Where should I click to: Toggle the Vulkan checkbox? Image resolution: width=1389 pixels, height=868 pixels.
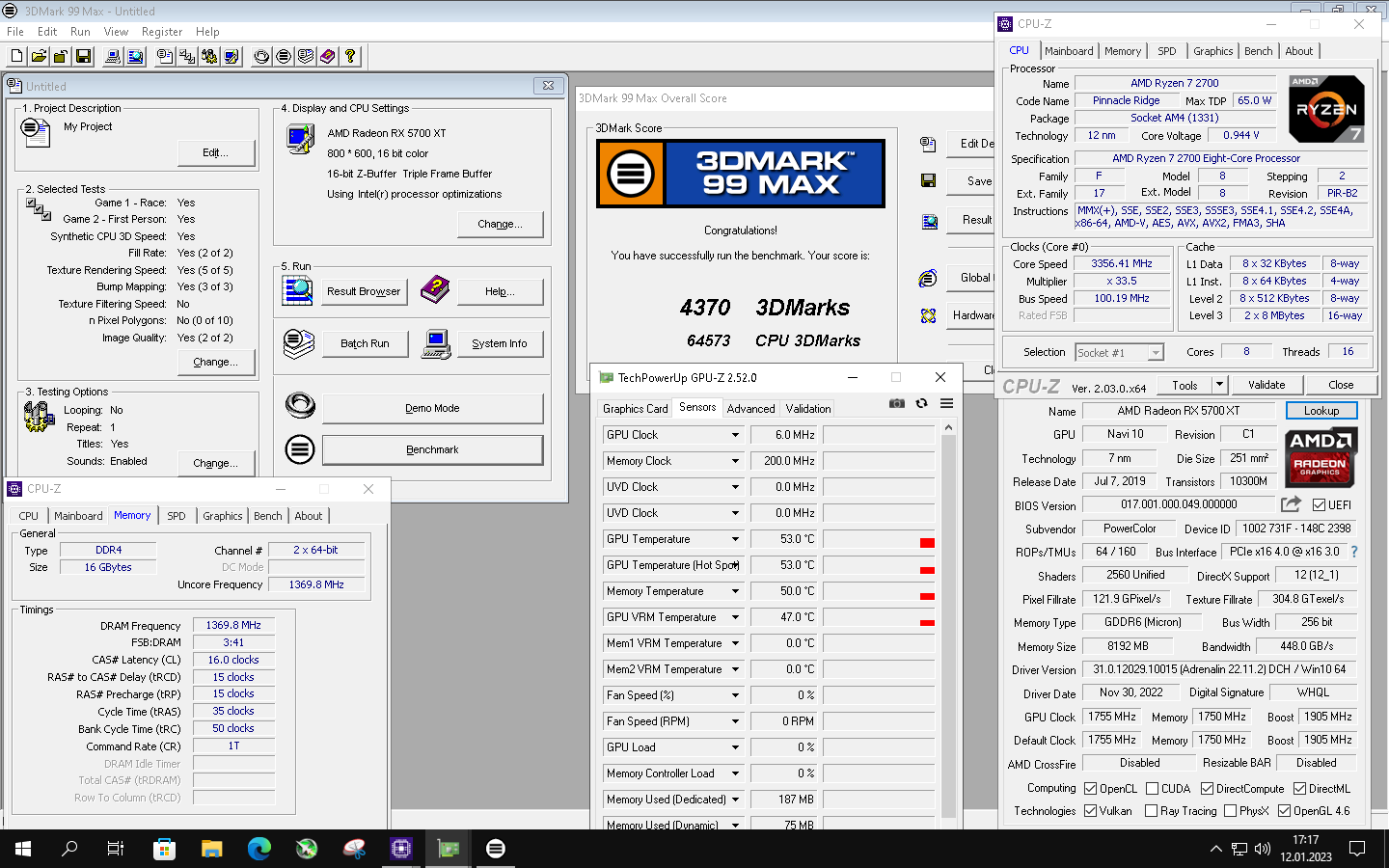pos(1091,811)
